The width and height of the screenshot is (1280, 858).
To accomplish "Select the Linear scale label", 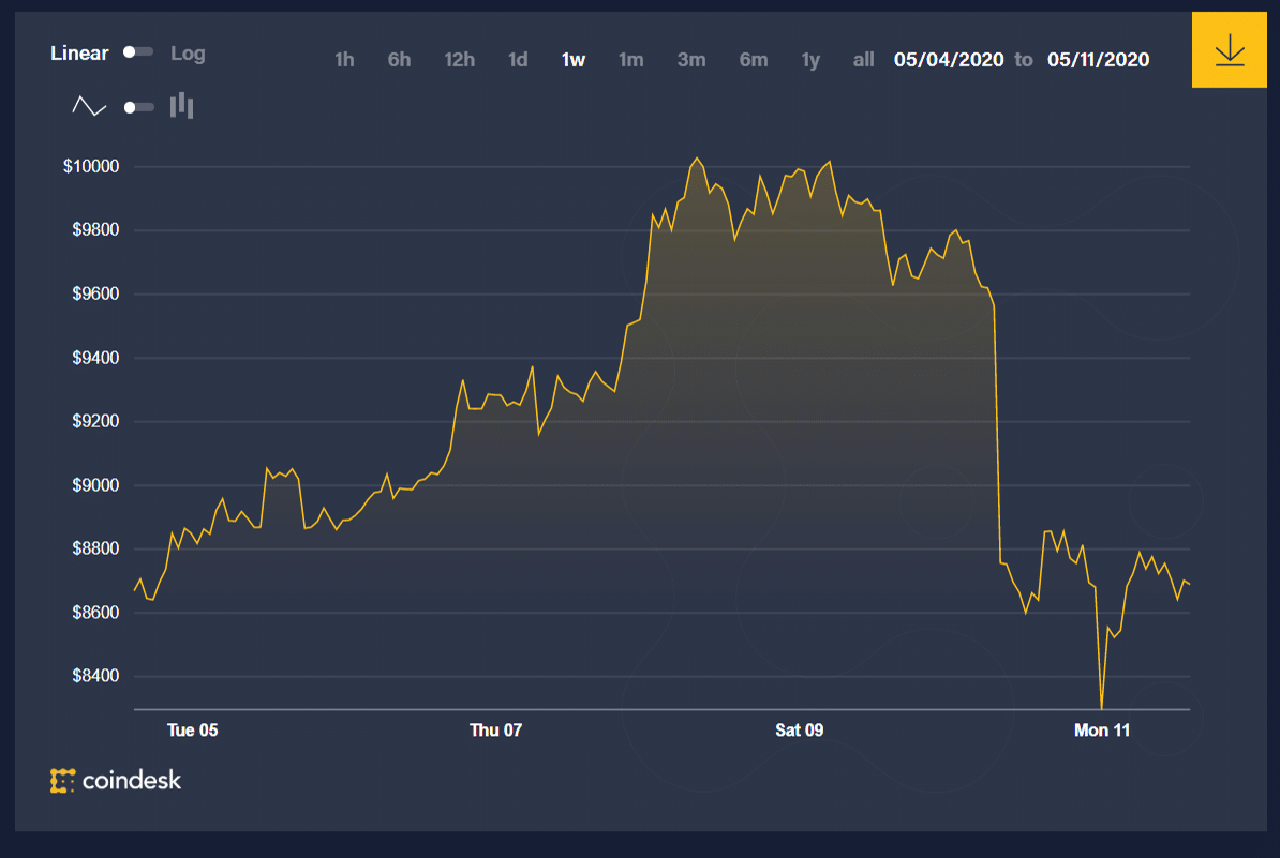I will tap(79, 53).
